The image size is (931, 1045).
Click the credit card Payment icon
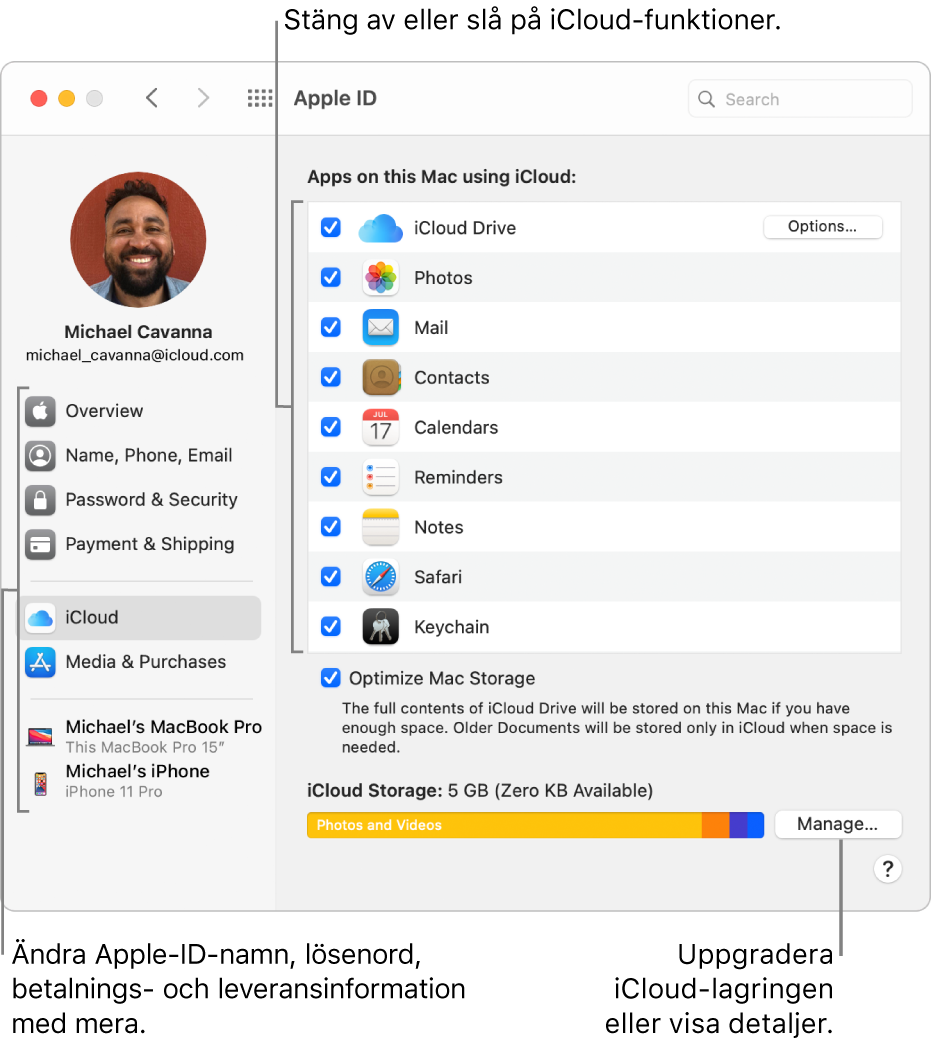pyautogui.click(x=40, y=544)
